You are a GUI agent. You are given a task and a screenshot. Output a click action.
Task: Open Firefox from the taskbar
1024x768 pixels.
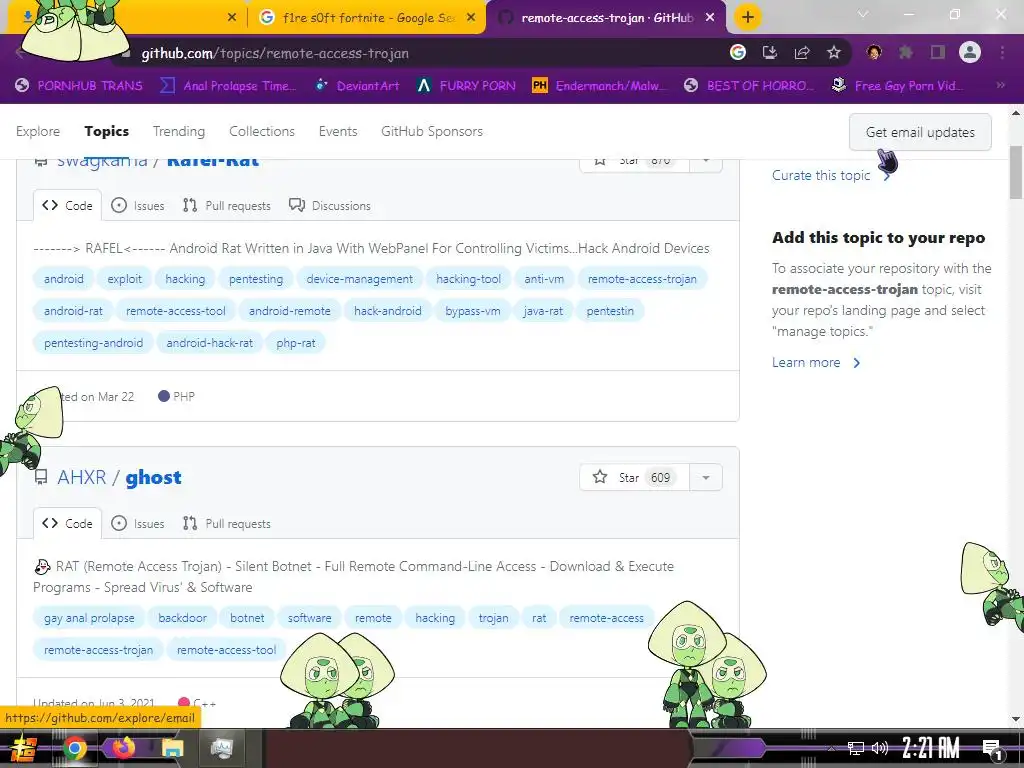tap(124, 748)
